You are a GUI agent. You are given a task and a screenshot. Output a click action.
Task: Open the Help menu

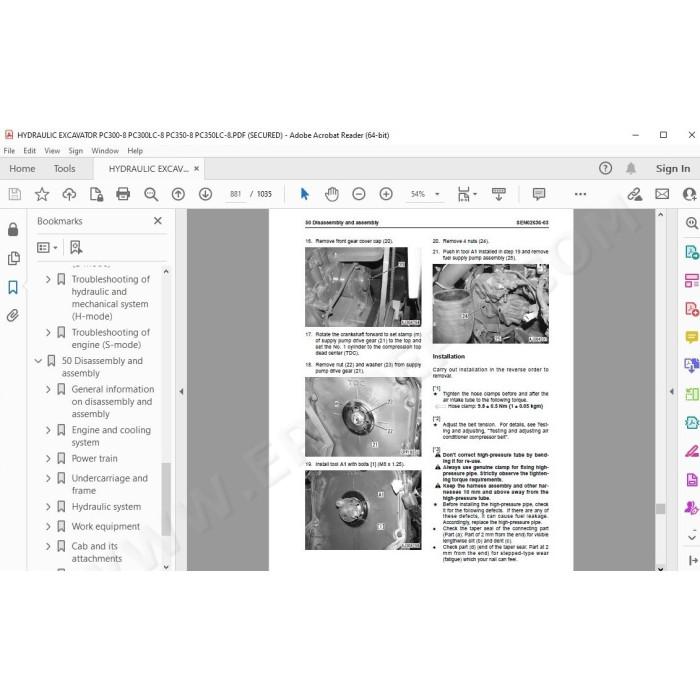point(135,151)
